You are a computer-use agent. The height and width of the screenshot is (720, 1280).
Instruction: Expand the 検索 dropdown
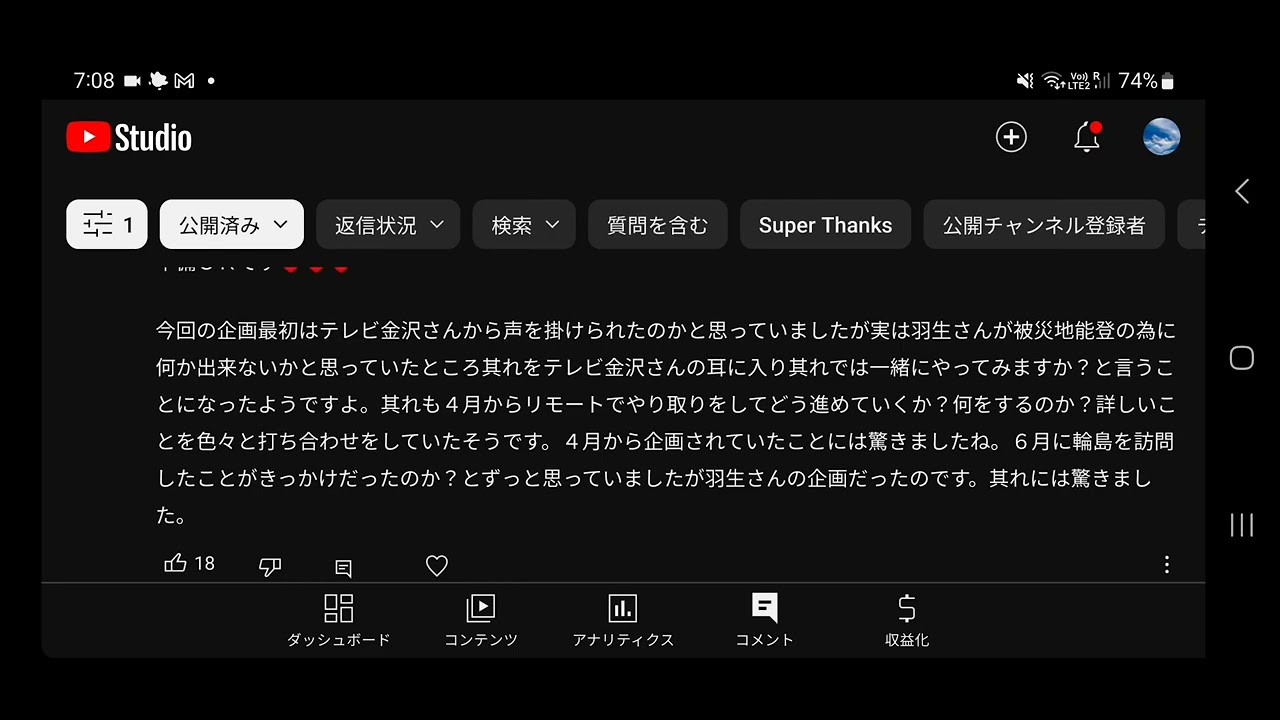coord(524,225)
